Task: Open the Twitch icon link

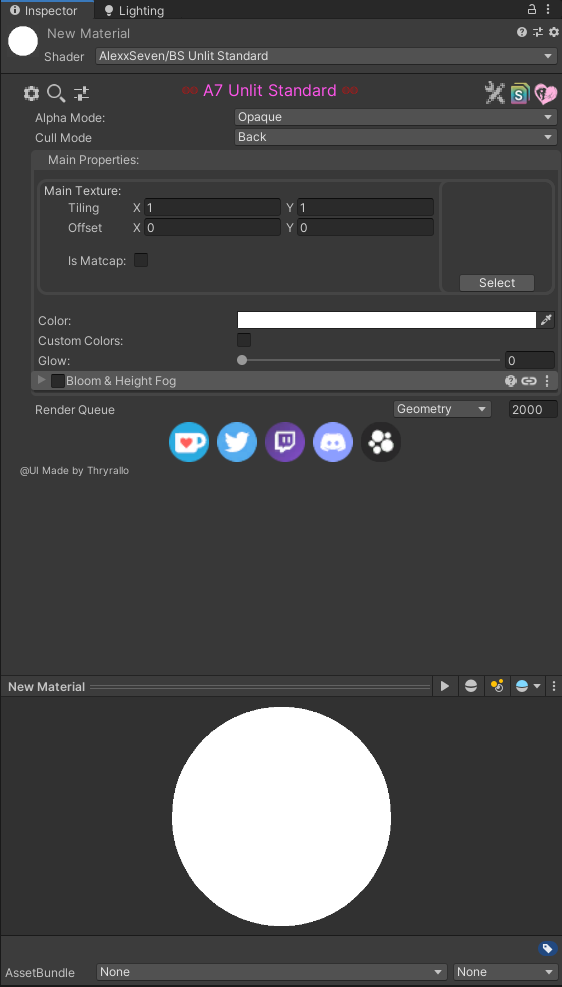Action: [284, 443]
